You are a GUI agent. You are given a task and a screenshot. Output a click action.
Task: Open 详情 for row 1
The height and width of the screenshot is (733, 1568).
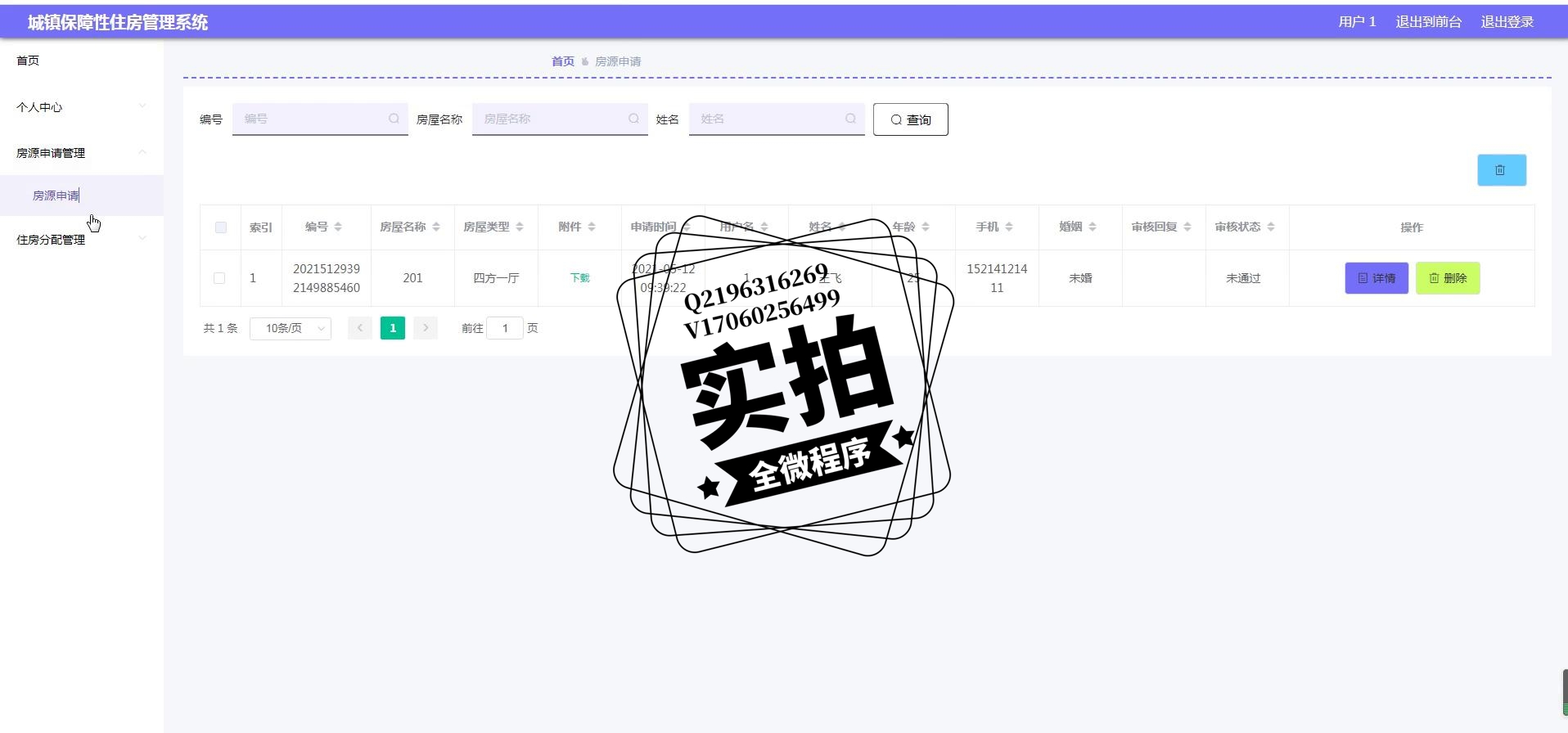1377,278
